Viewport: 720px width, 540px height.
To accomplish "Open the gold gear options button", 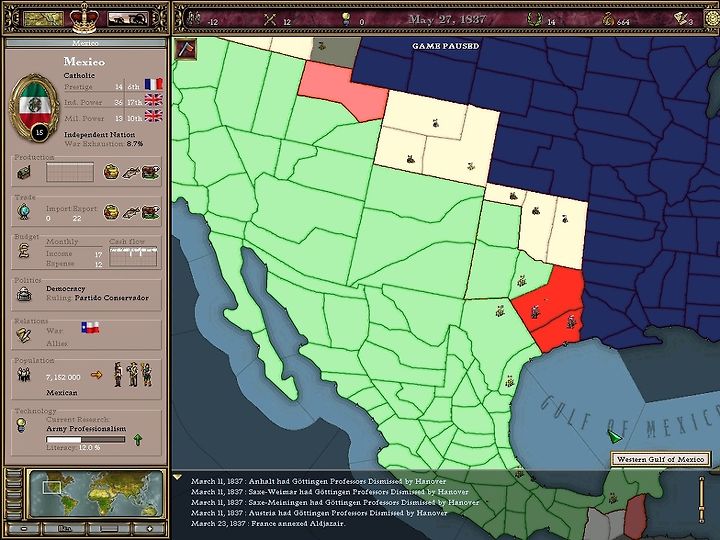I will [x=714, y=19].
